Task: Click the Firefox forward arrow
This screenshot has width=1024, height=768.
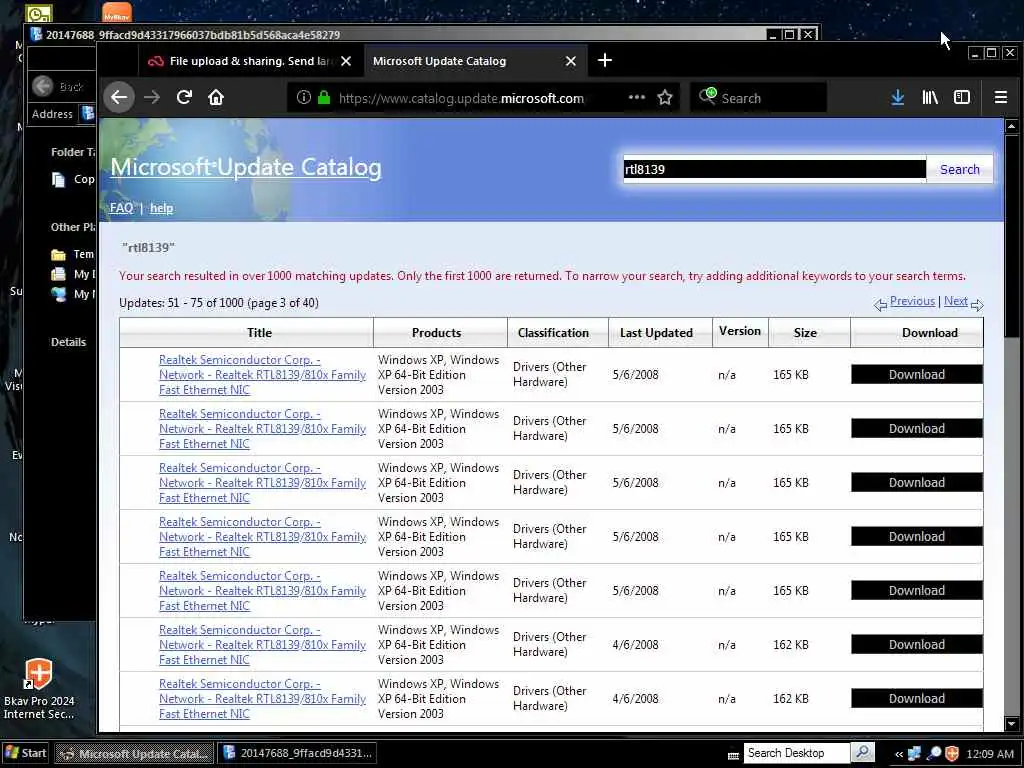Action: pyautogui.click(x=152, y=97)
